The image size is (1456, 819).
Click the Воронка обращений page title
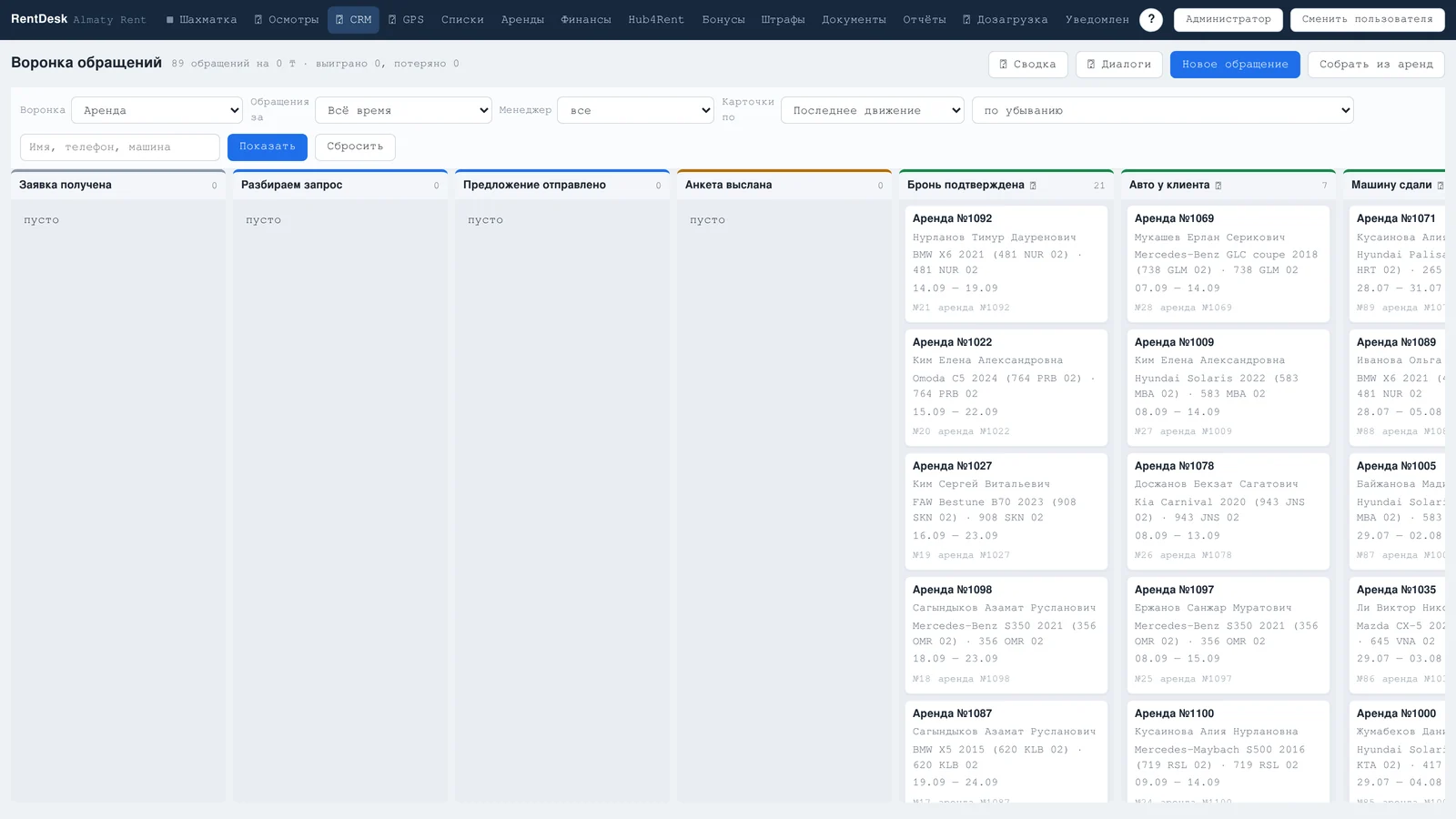pos(86,63)
